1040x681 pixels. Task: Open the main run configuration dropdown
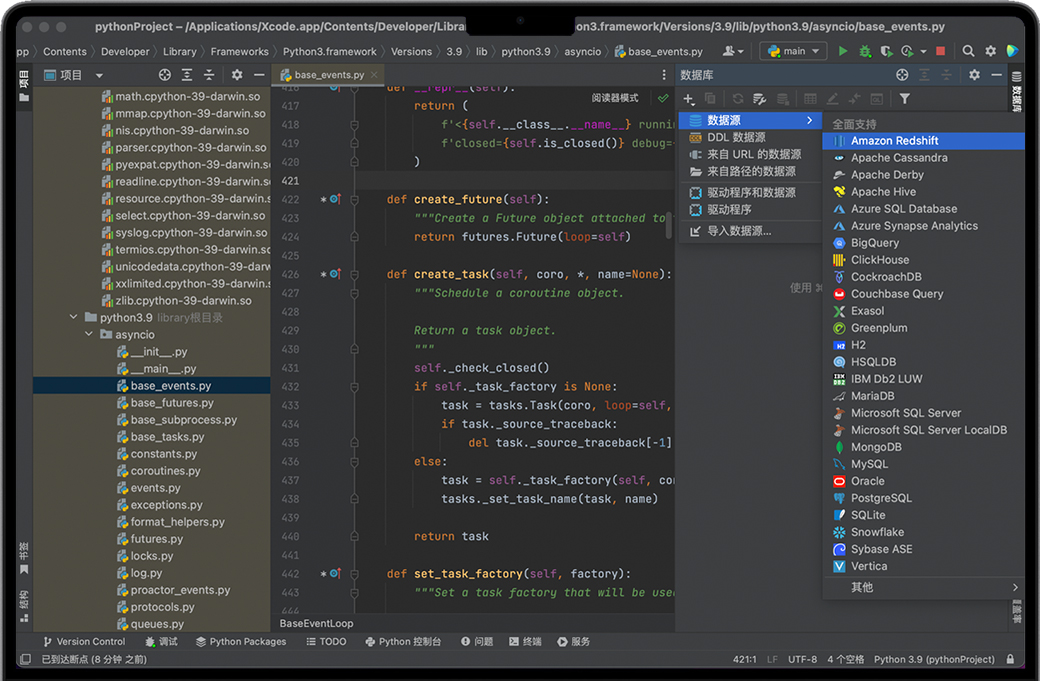click(793, 51)
